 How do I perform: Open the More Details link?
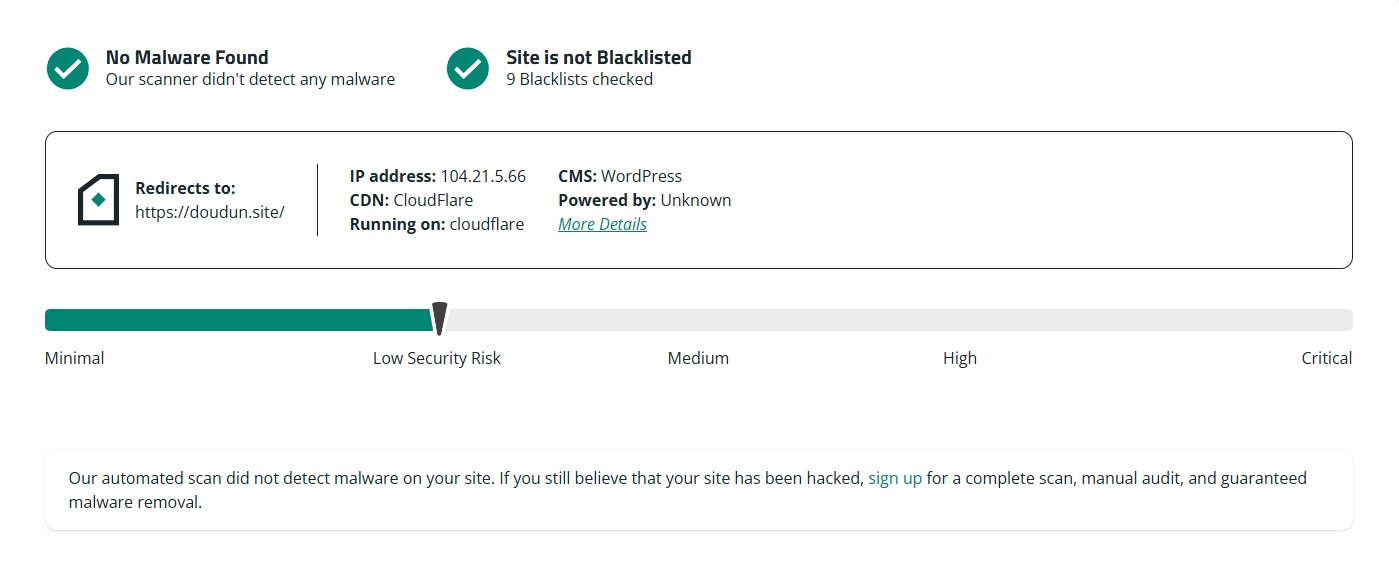[x=602, y=224]
